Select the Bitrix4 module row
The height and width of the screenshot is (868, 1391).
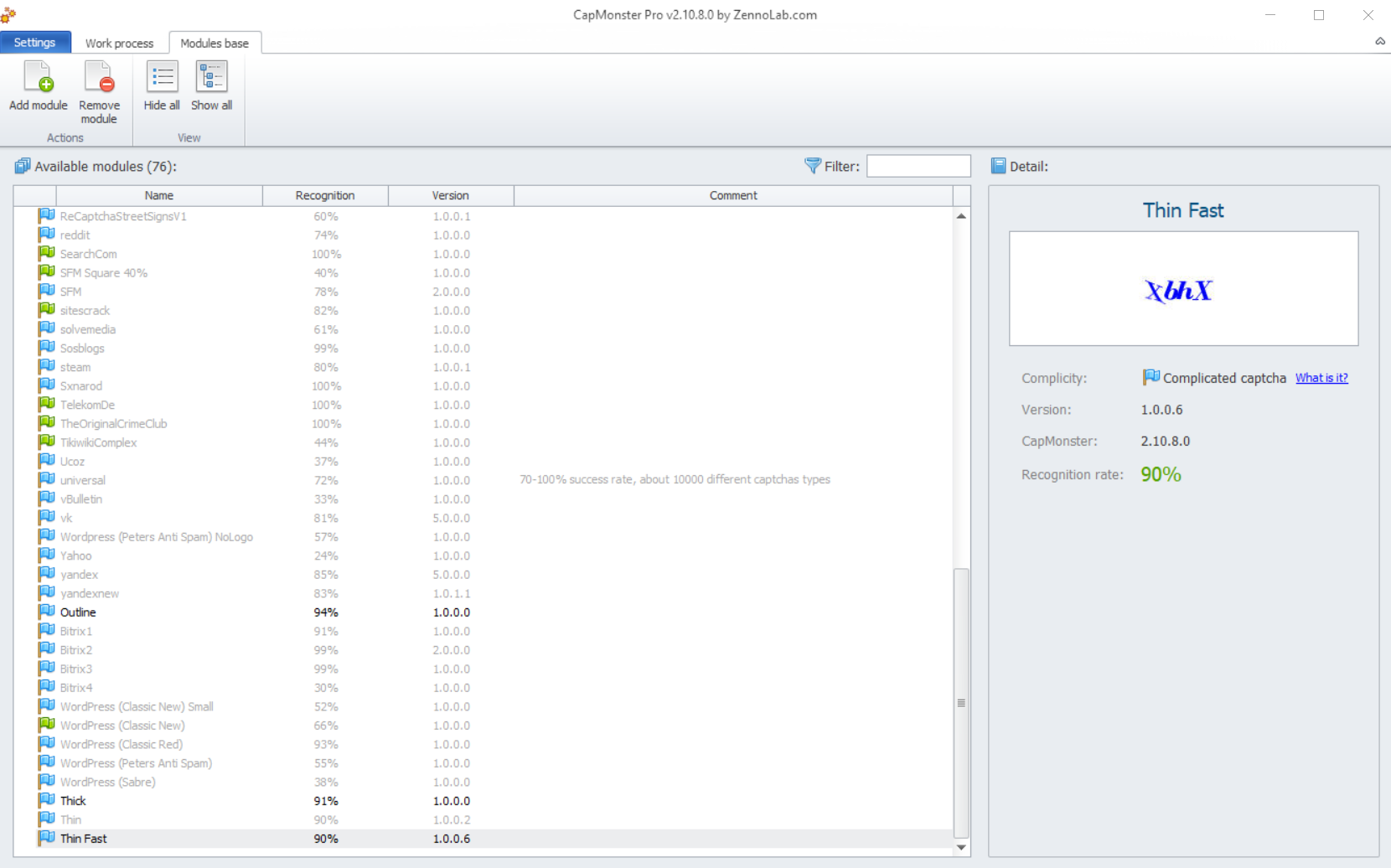point(483,687)
